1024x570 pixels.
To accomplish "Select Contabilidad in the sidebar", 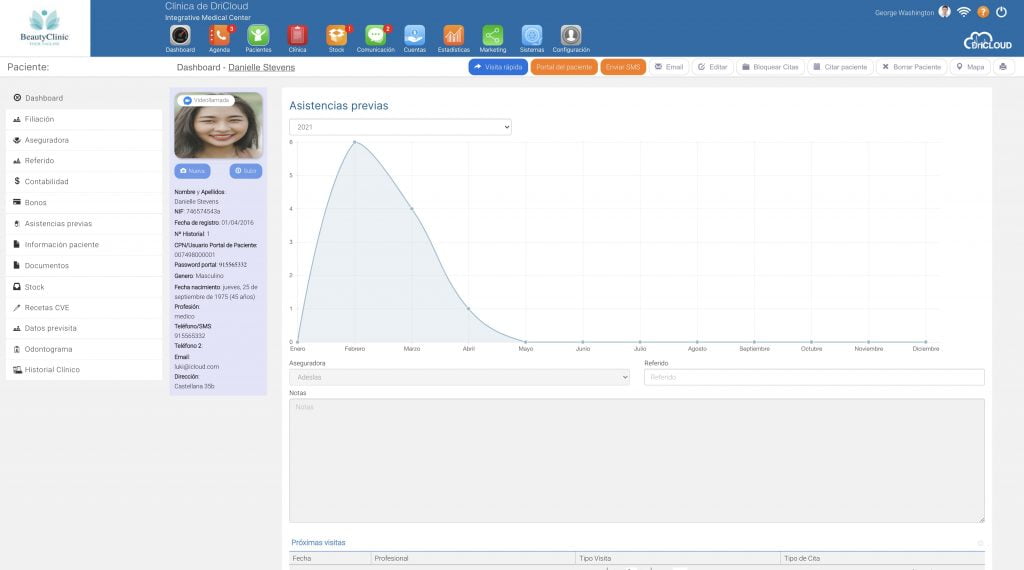I will (x=84, y=182).
